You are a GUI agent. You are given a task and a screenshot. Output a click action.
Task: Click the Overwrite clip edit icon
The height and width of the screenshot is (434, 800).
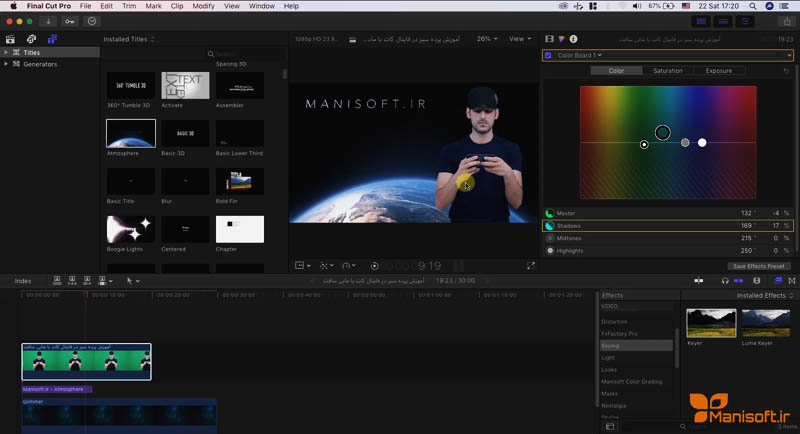click(102, 280)
